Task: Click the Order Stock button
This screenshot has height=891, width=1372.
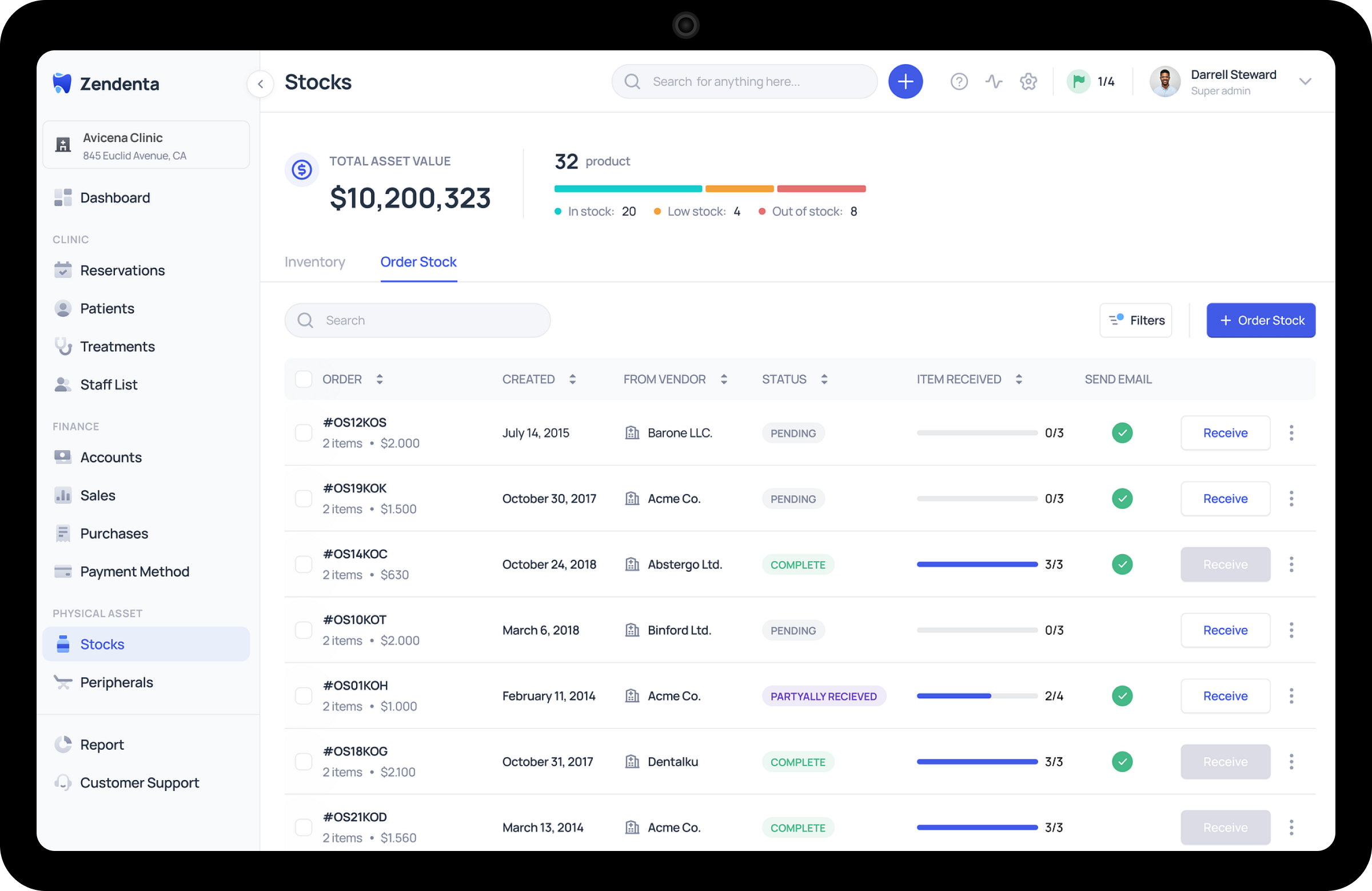Action: [x=1261, y=321]
